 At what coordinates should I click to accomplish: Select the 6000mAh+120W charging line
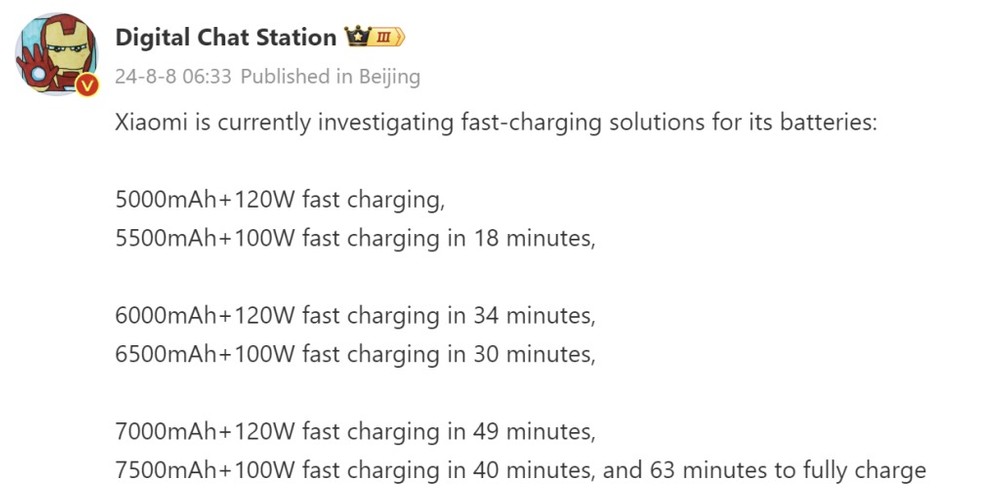click(x=355, y=316)
